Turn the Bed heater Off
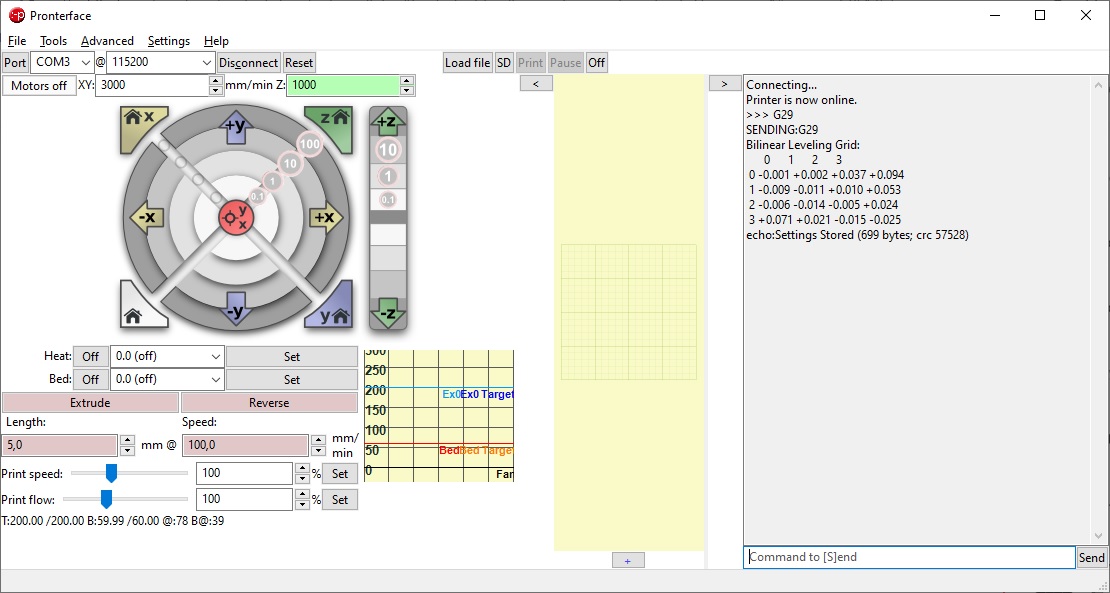1110x593 pixels. [90, 380]
